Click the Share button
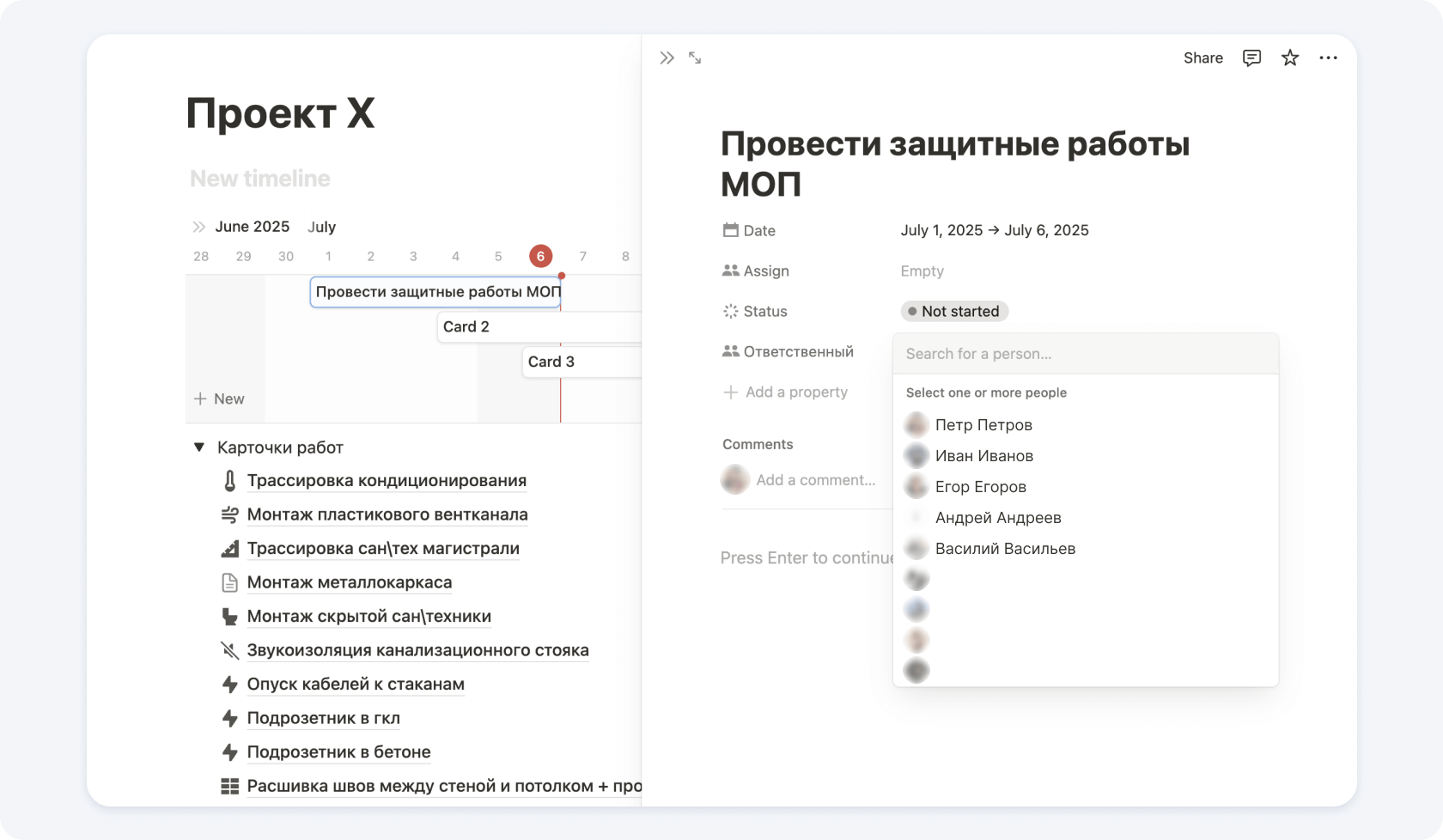Image resolution: width=1443 pixels, height=840 pixels. point(1202,58)
